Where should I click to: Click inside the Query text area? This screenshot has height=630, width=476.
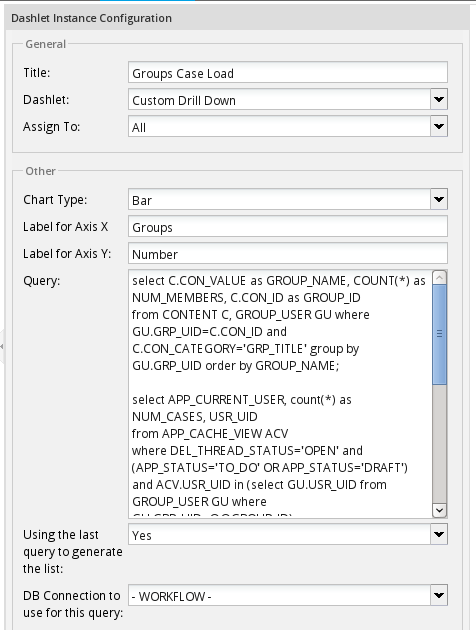coord(280,394)
